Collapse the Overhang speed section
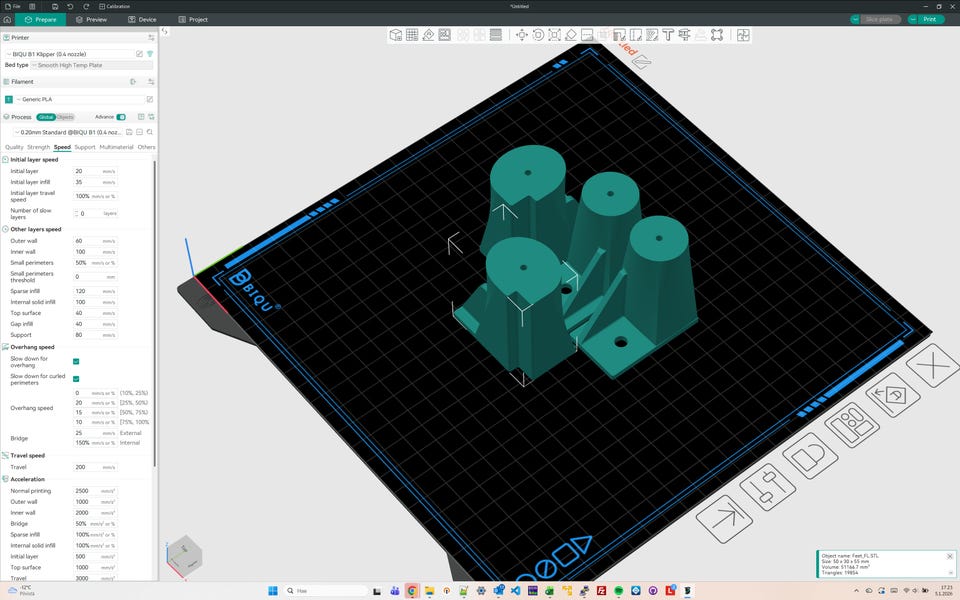 [32, 347]
